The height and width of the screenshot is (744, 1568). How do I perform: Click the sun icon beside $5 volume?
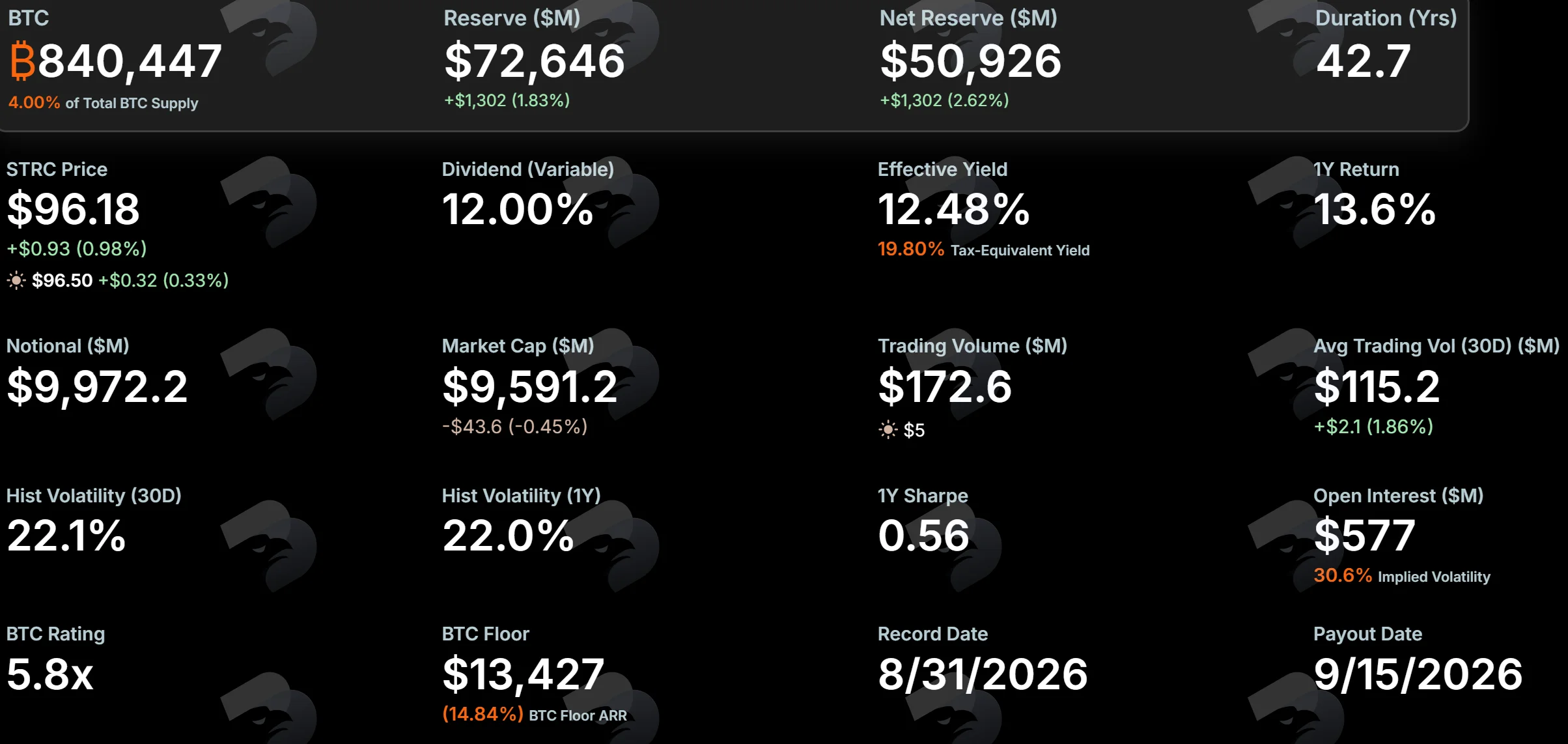[888, 430]
